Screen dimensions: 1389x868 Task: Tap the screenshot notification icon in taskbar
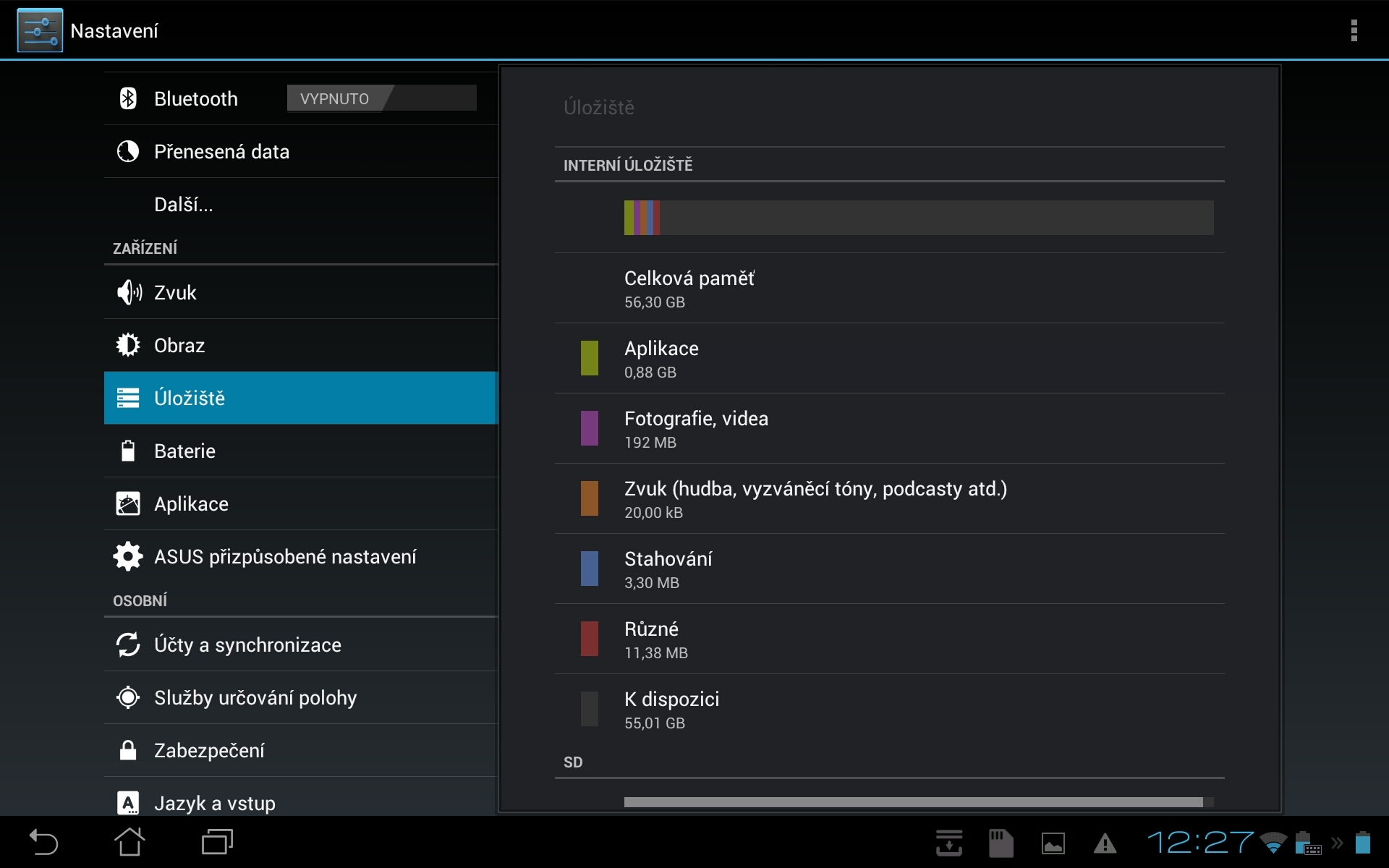[1053, 842]
